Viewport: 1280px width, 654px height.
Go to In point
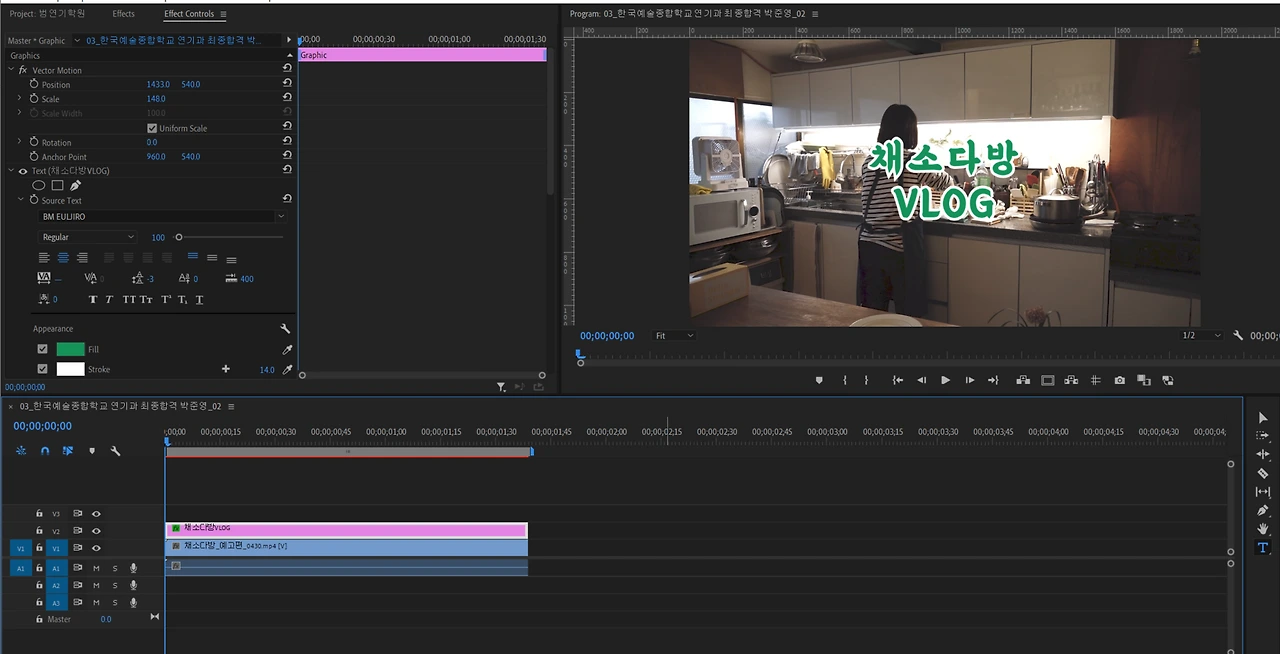897,380
